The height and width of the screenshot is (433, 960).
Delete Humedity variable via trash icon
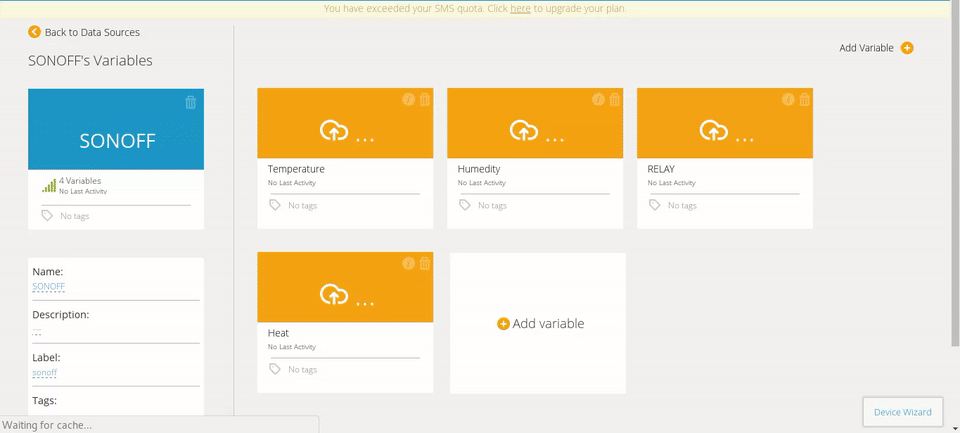click(615, 99)
